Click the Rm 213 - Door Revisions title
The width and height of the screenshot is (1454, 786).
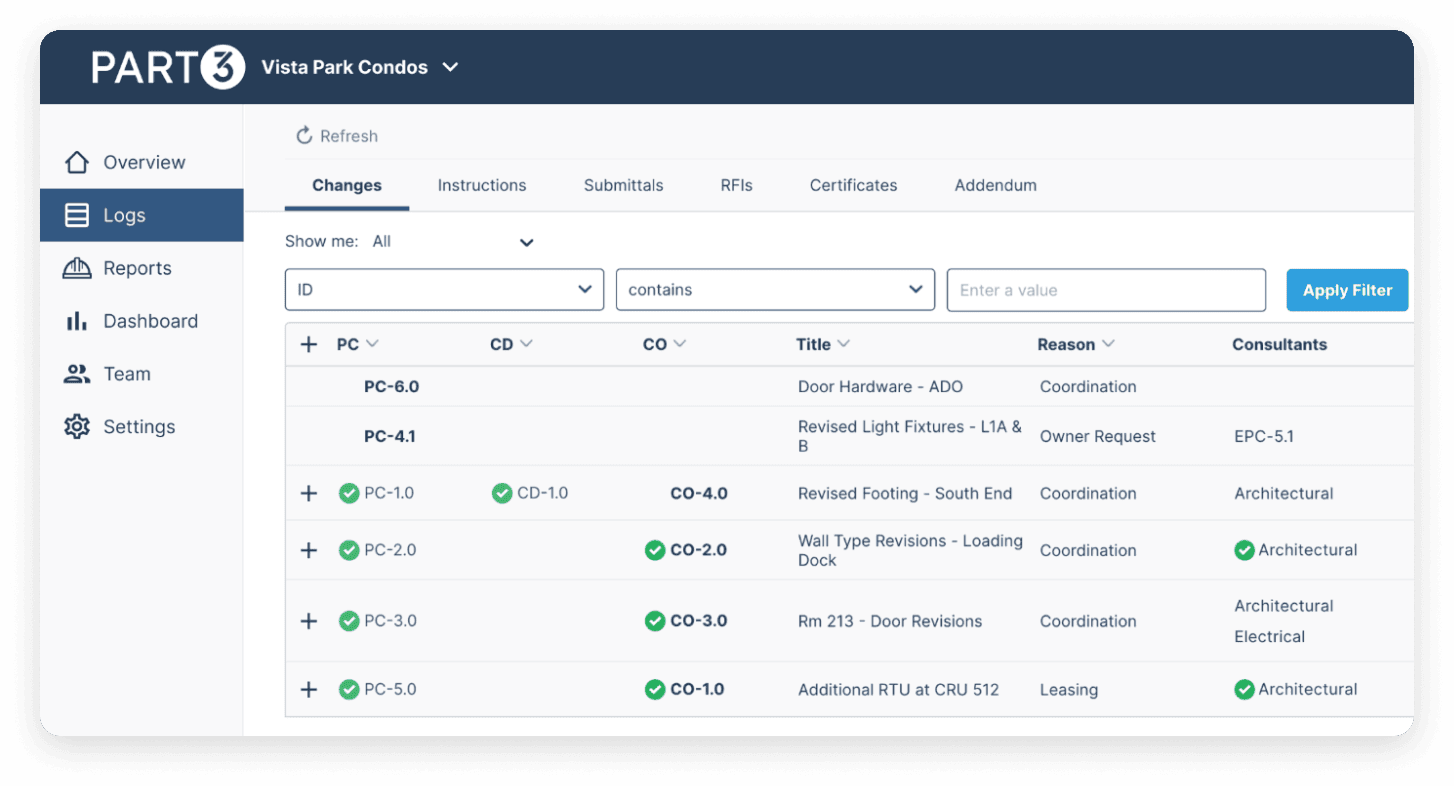[890, 621]
